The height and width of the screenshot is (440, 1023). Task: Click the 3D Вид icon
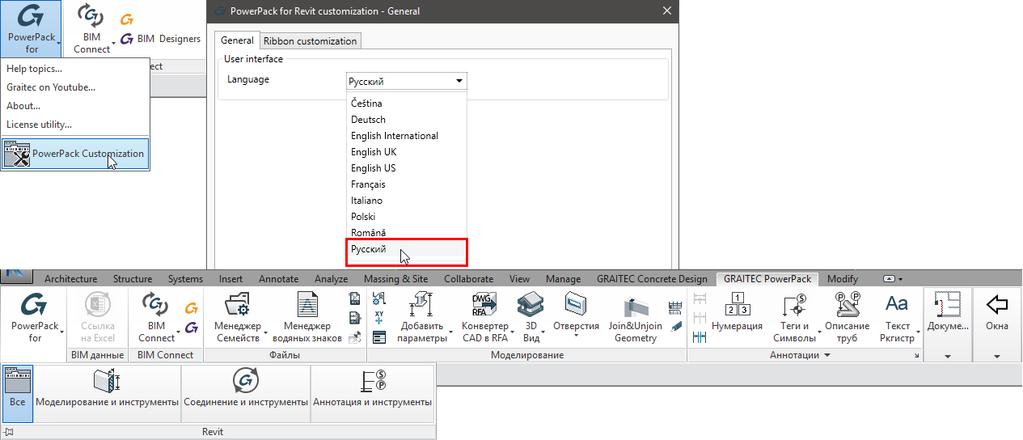click(528, 304)
